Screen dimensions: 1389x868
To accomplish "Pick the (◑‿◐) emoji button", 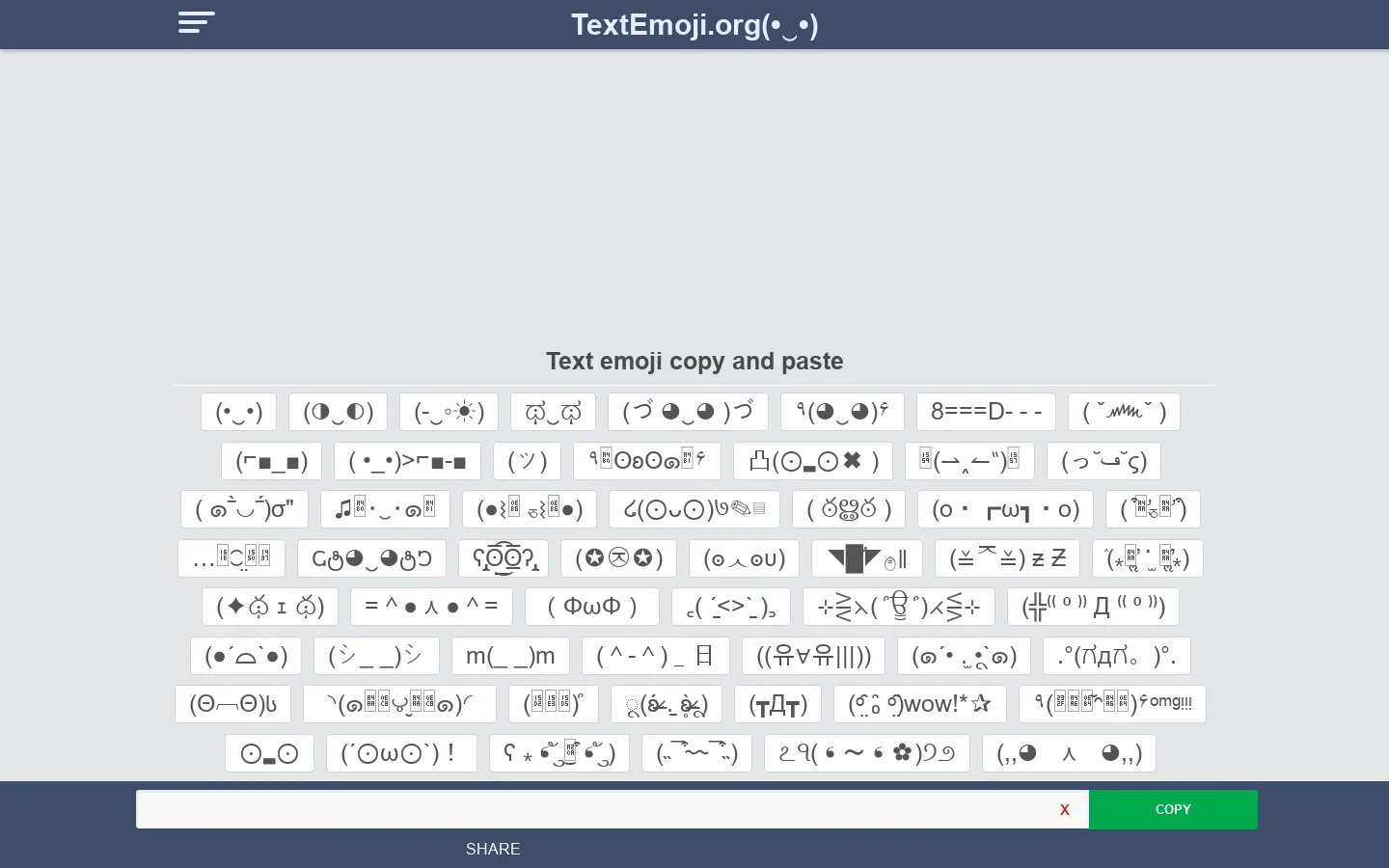I will (x=339, y=412).
